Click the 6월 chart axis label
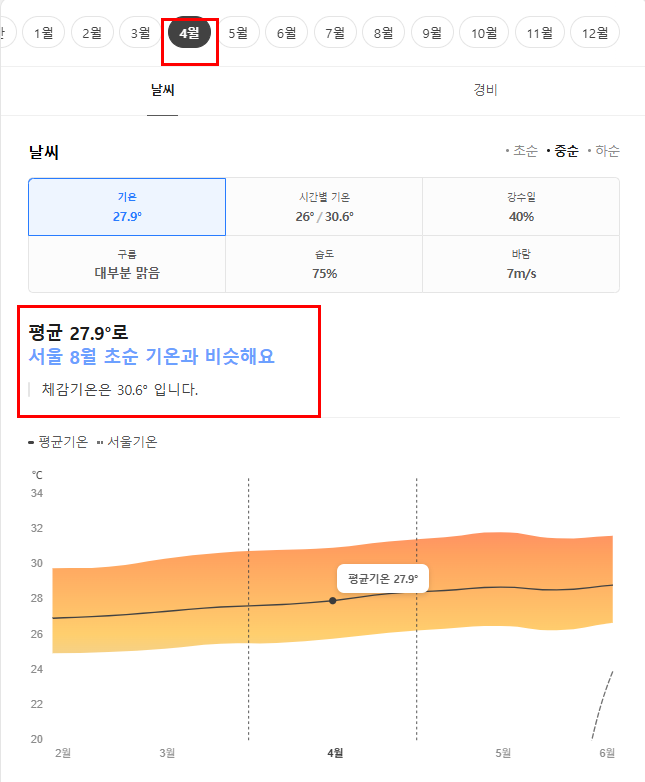Image resolution: width=645 pixels, height=782 pixels. [607, 753]
